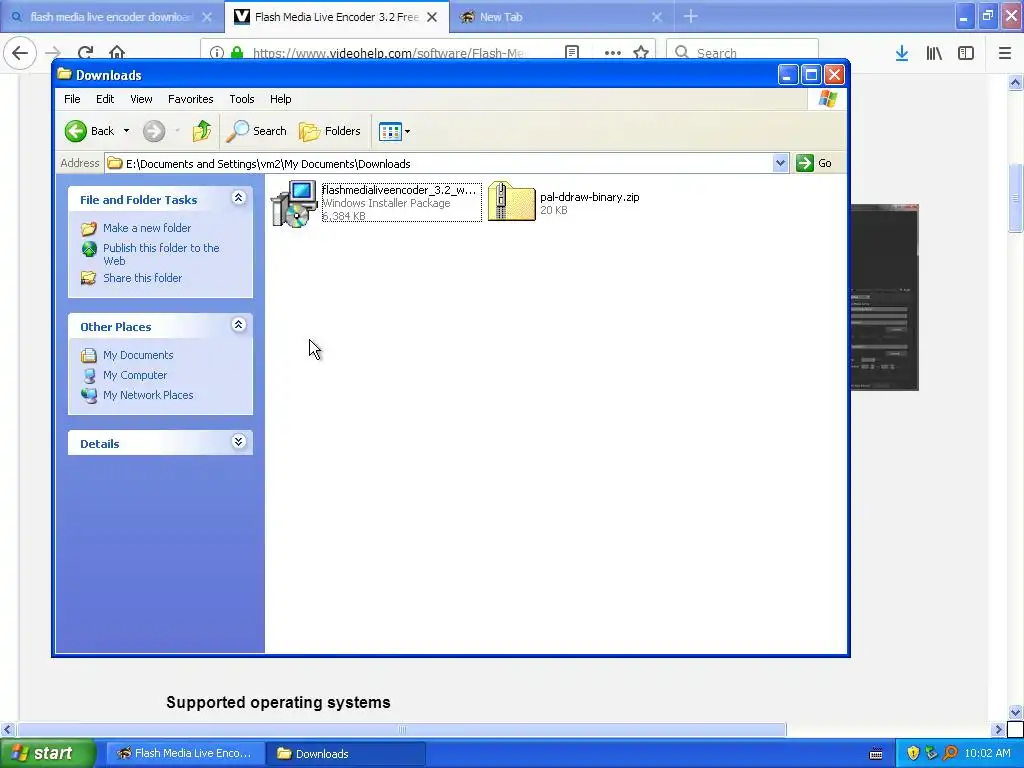Screen dimensions: 1024x768
Task: Open Firefox hamburger menu
Action: pos(1005,53)
